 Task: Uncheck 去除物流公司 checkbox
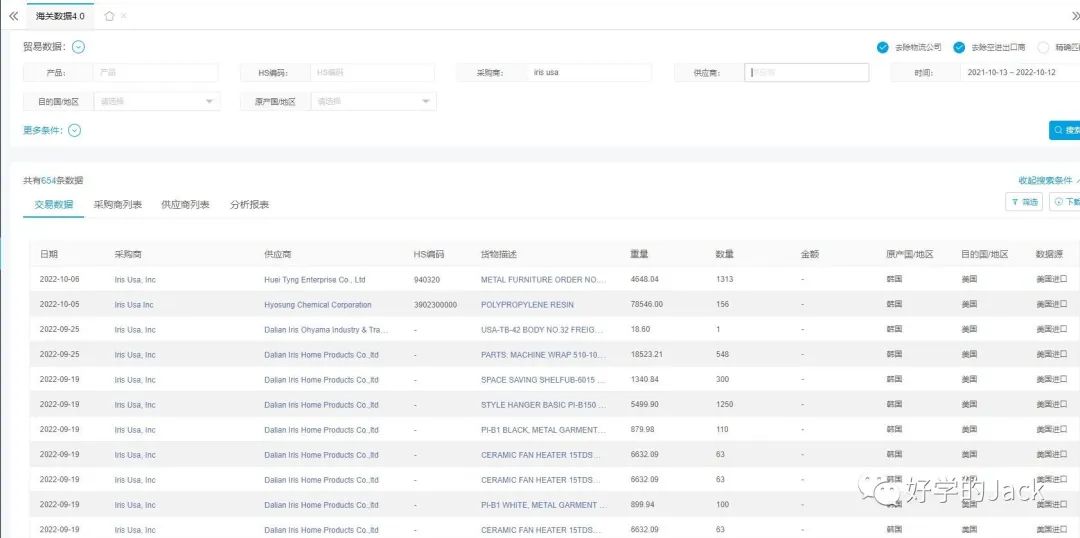[882, 47]
